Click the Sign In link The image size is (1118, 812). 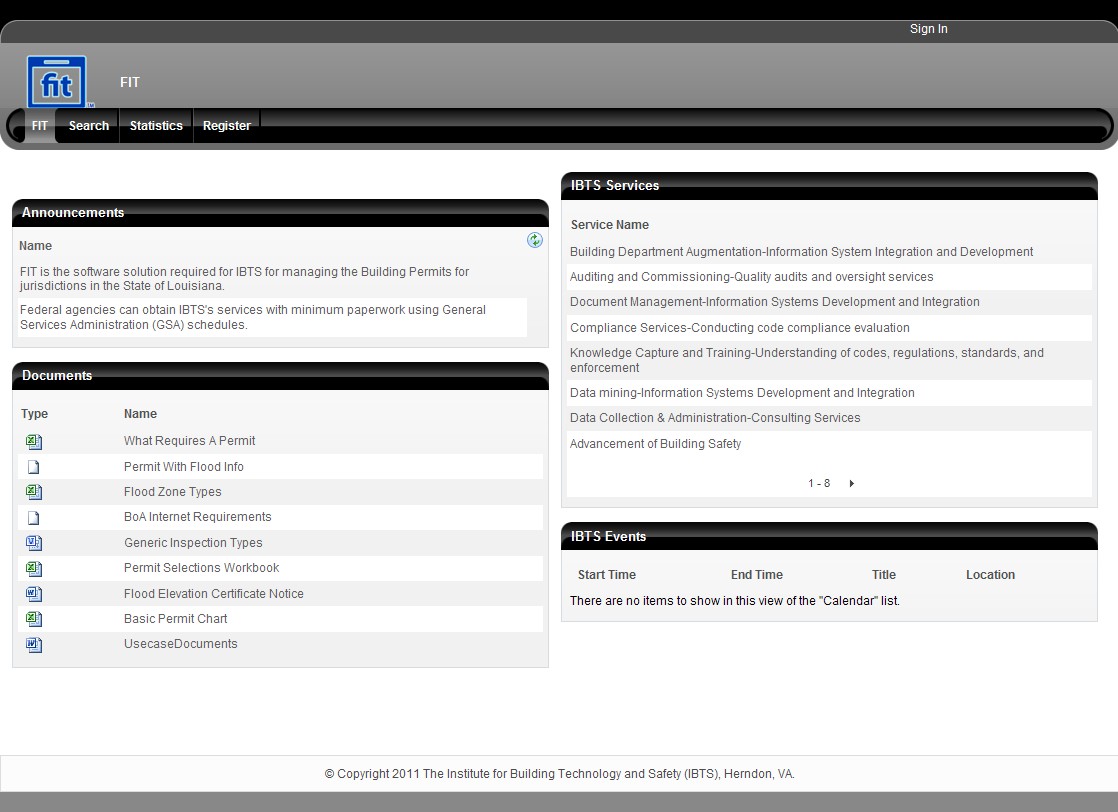coord(928,29)
